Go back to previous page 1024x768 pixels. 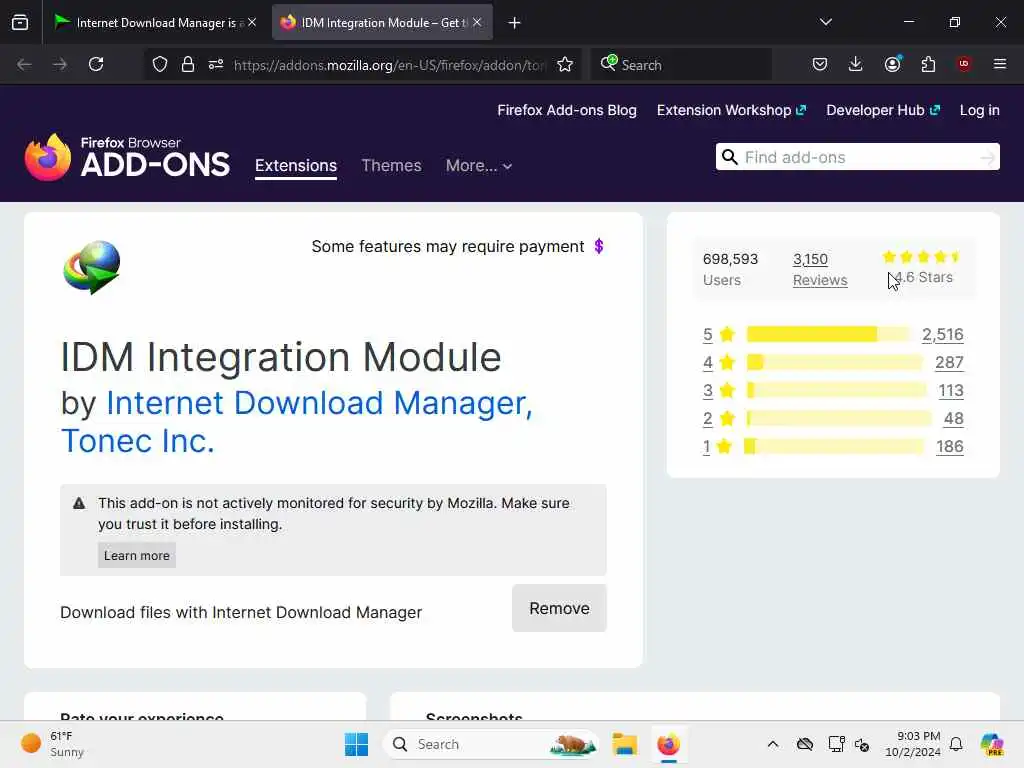[24, 64]
